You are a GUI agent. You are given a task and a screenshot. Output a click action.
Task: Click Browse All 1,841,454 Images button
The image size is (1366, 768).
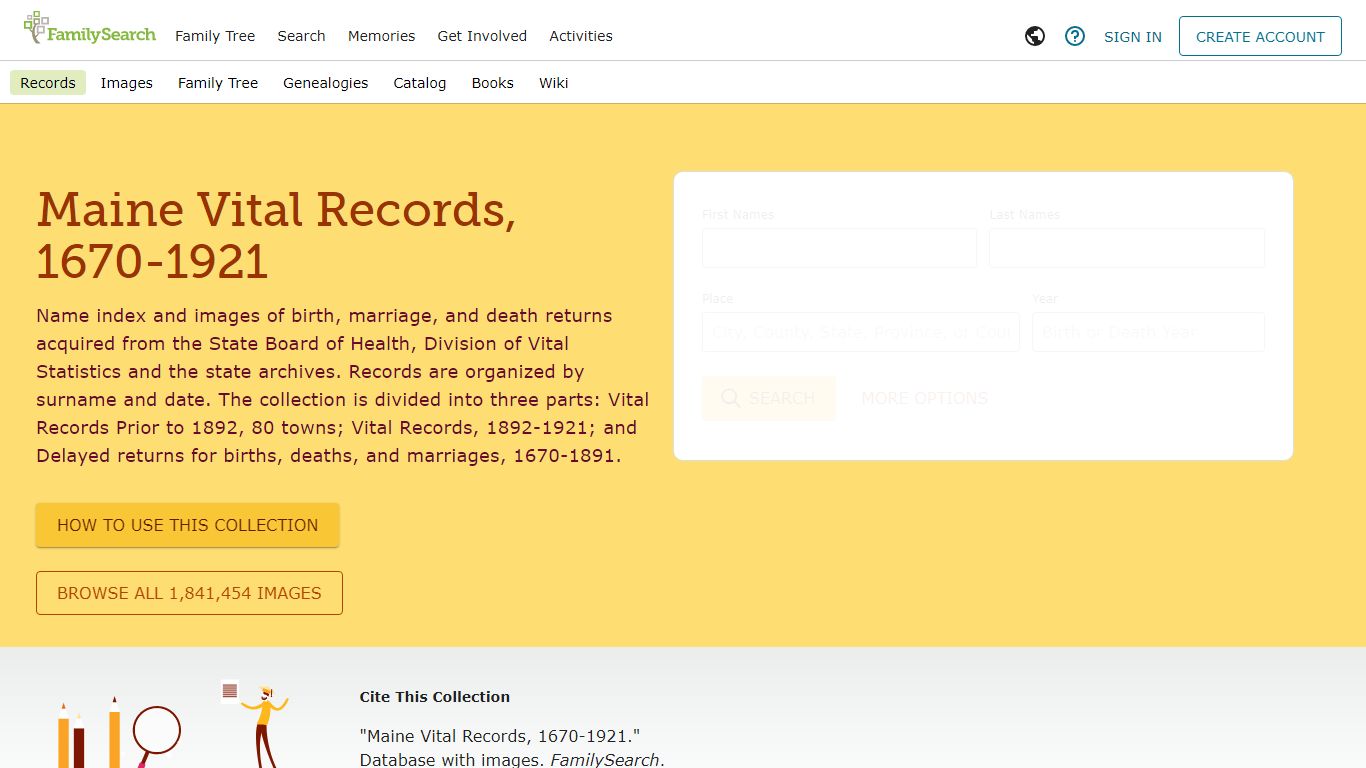pyautogui.click(x=189, y=593)
